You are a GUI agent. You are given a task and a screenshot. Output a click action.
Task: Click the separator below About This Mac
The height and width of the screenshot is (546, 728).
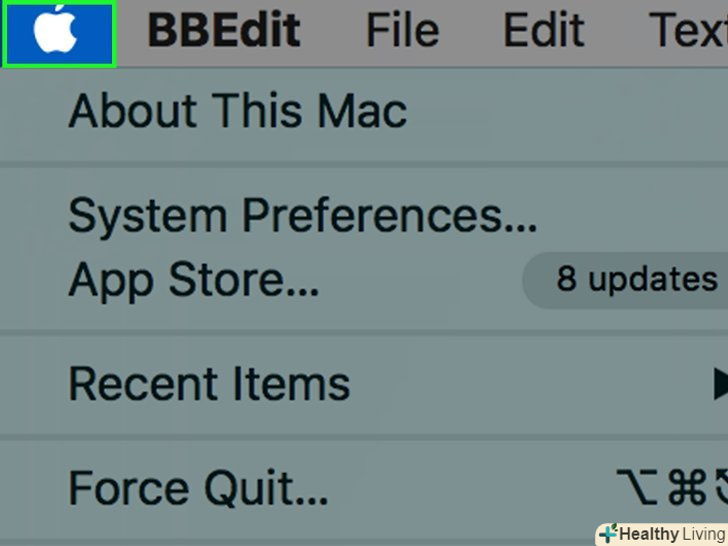click(x=364, y=162)
